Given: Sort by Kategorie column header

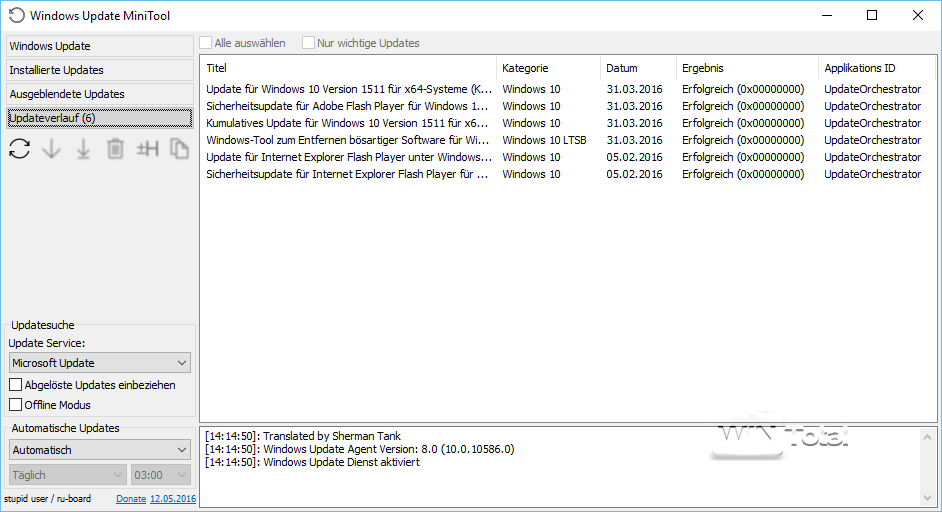Looking at the screenshot, I should [548, 68].
